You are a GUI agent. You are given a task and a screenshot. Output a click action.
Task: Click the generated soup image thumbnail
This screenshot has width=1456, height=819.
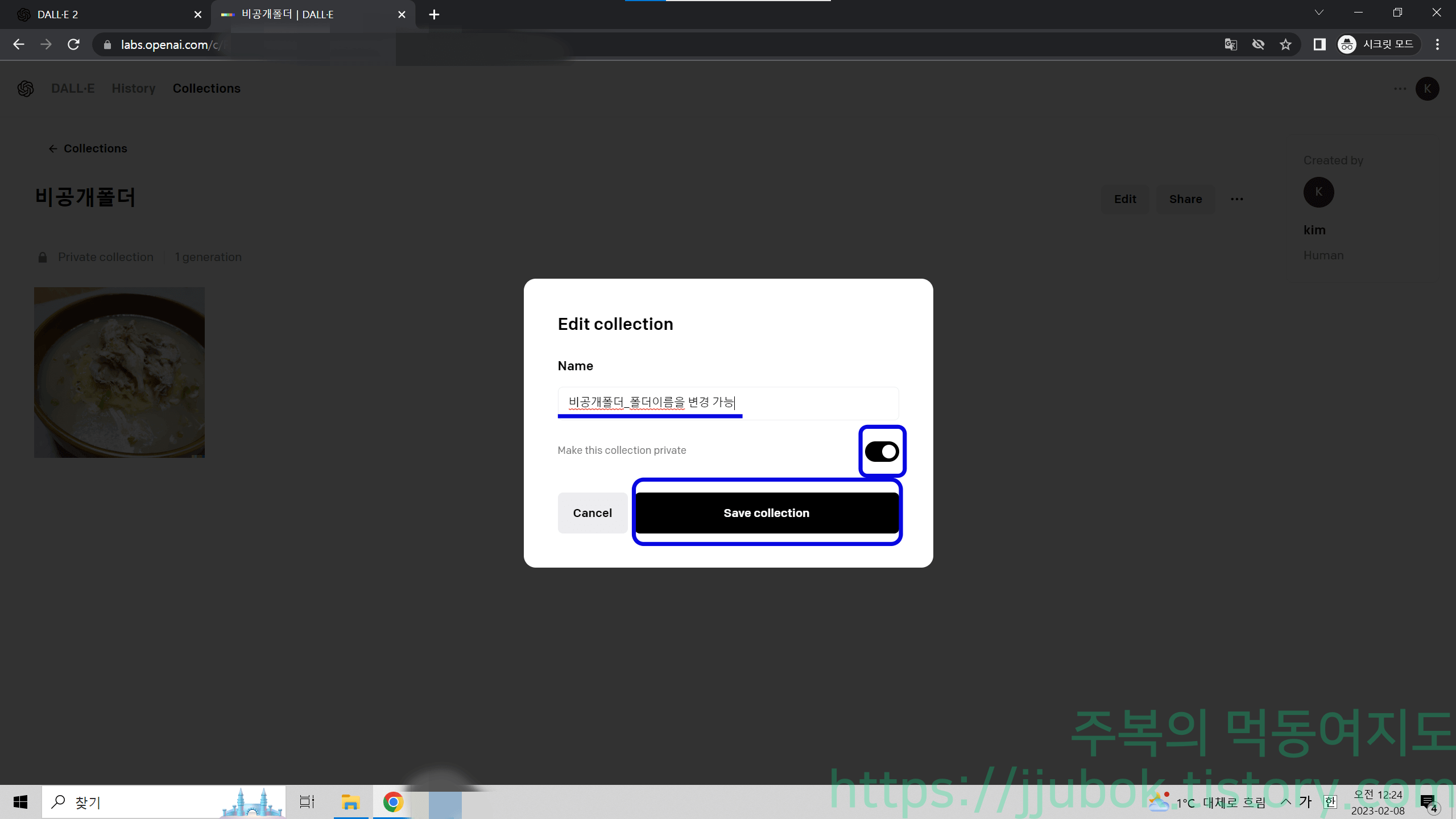tap(119, 373)
